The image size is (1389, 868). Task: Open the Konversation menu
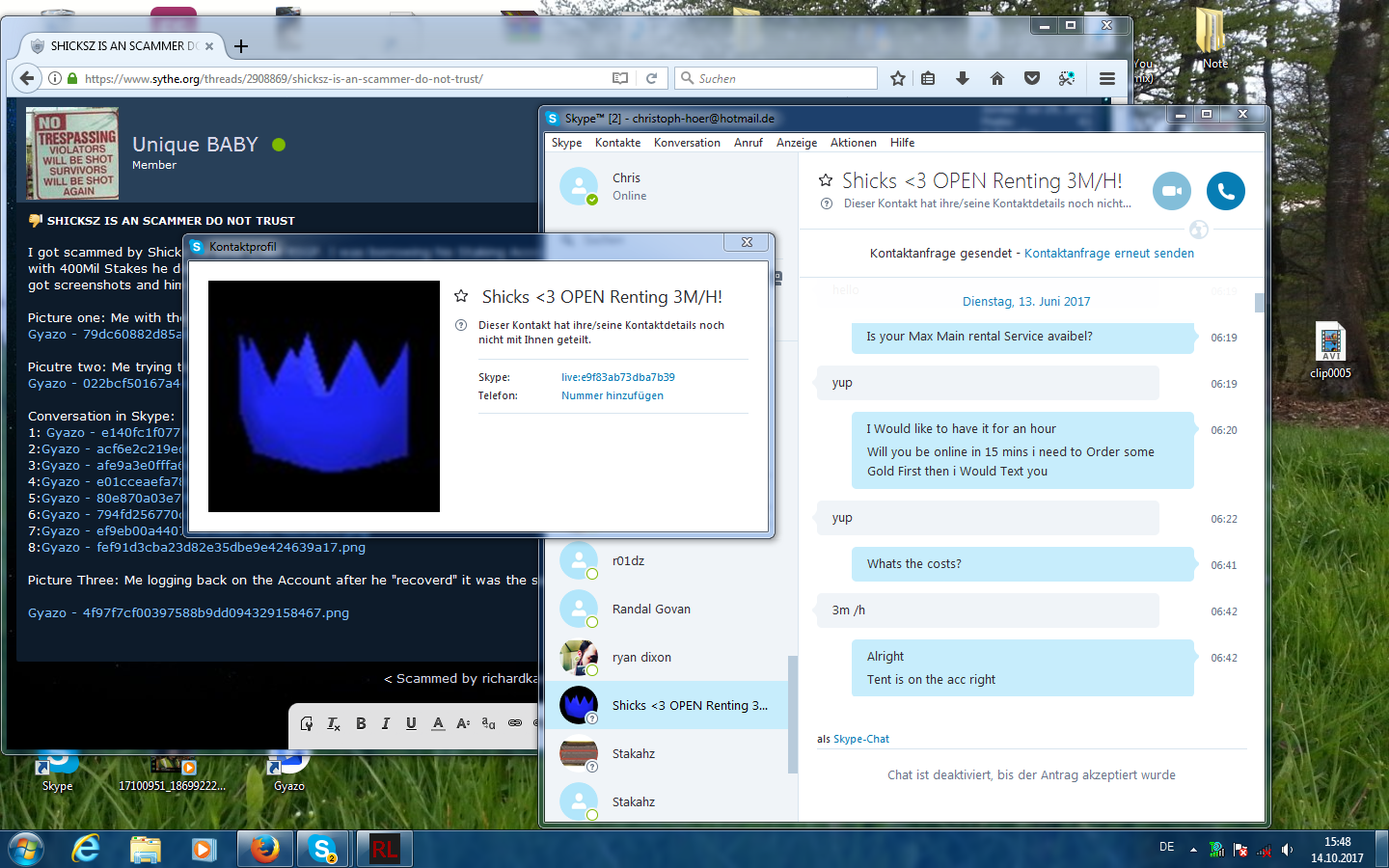click(687, 143)
